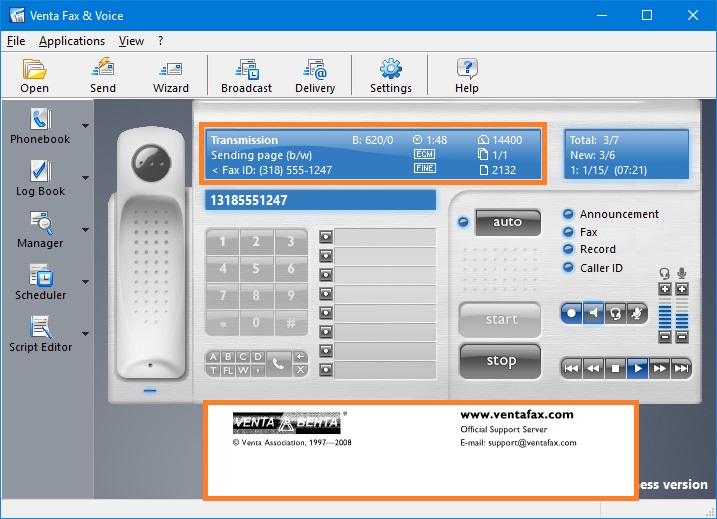This screenshot has height=519, width=717.
Task: Click the X clear key on keypad
Action: pos(300,370)
